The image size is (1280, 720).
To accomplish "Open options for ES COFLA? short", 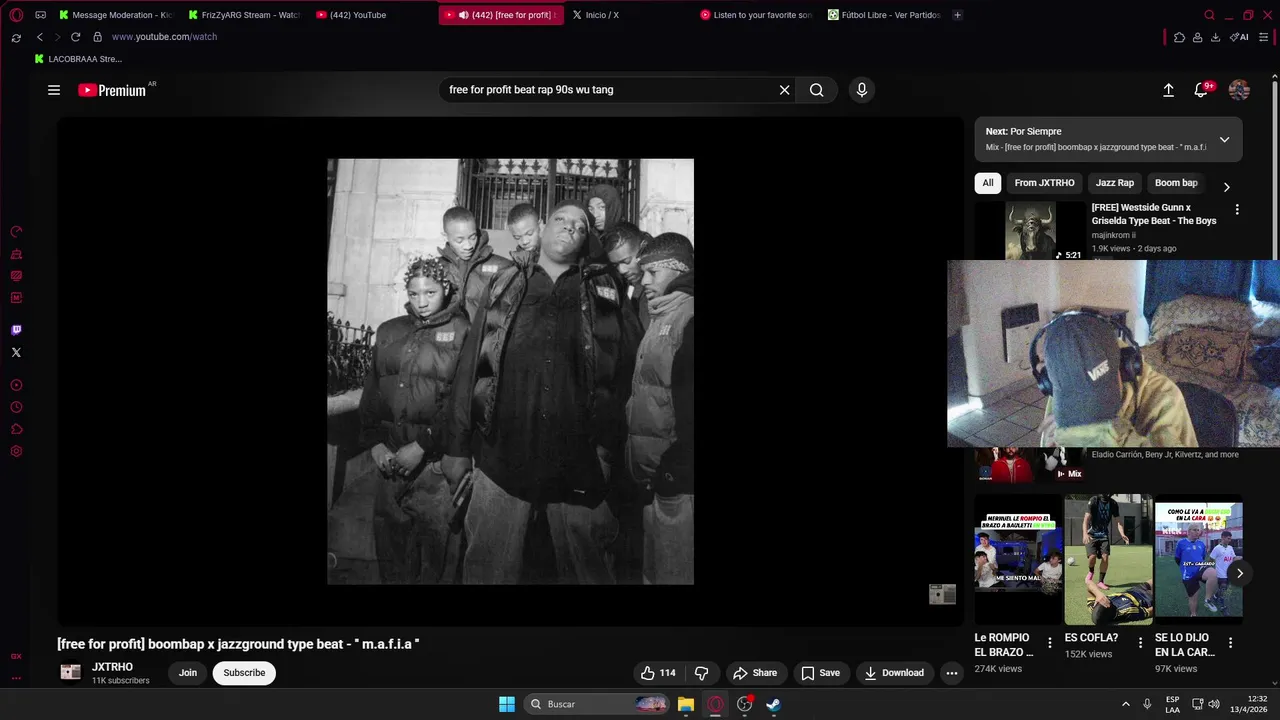I will [1140, 643].
